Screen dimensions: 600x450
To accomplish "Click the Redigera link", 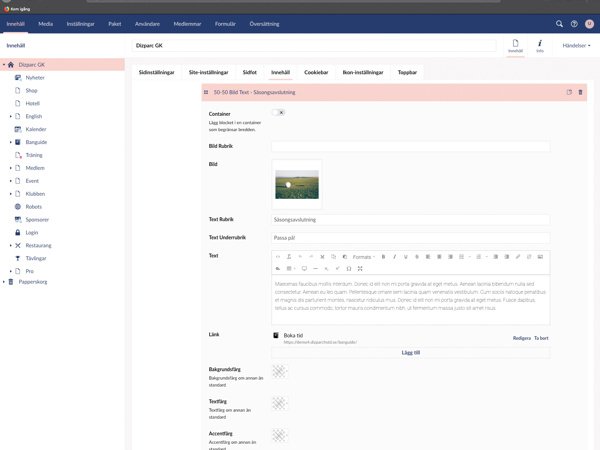I will [x=521, y=338].
